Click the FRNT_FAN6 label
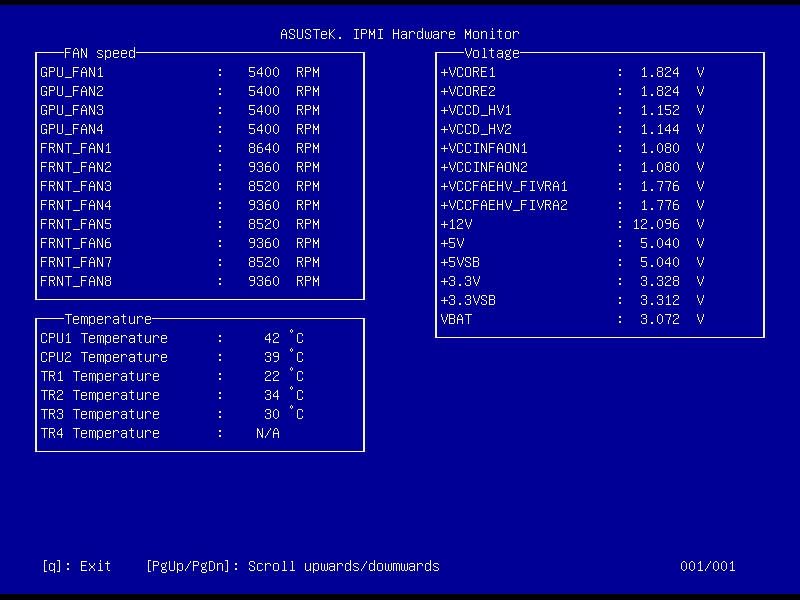Image resolution: width=800 pixels, height=600 pixels. coord(76,243)
